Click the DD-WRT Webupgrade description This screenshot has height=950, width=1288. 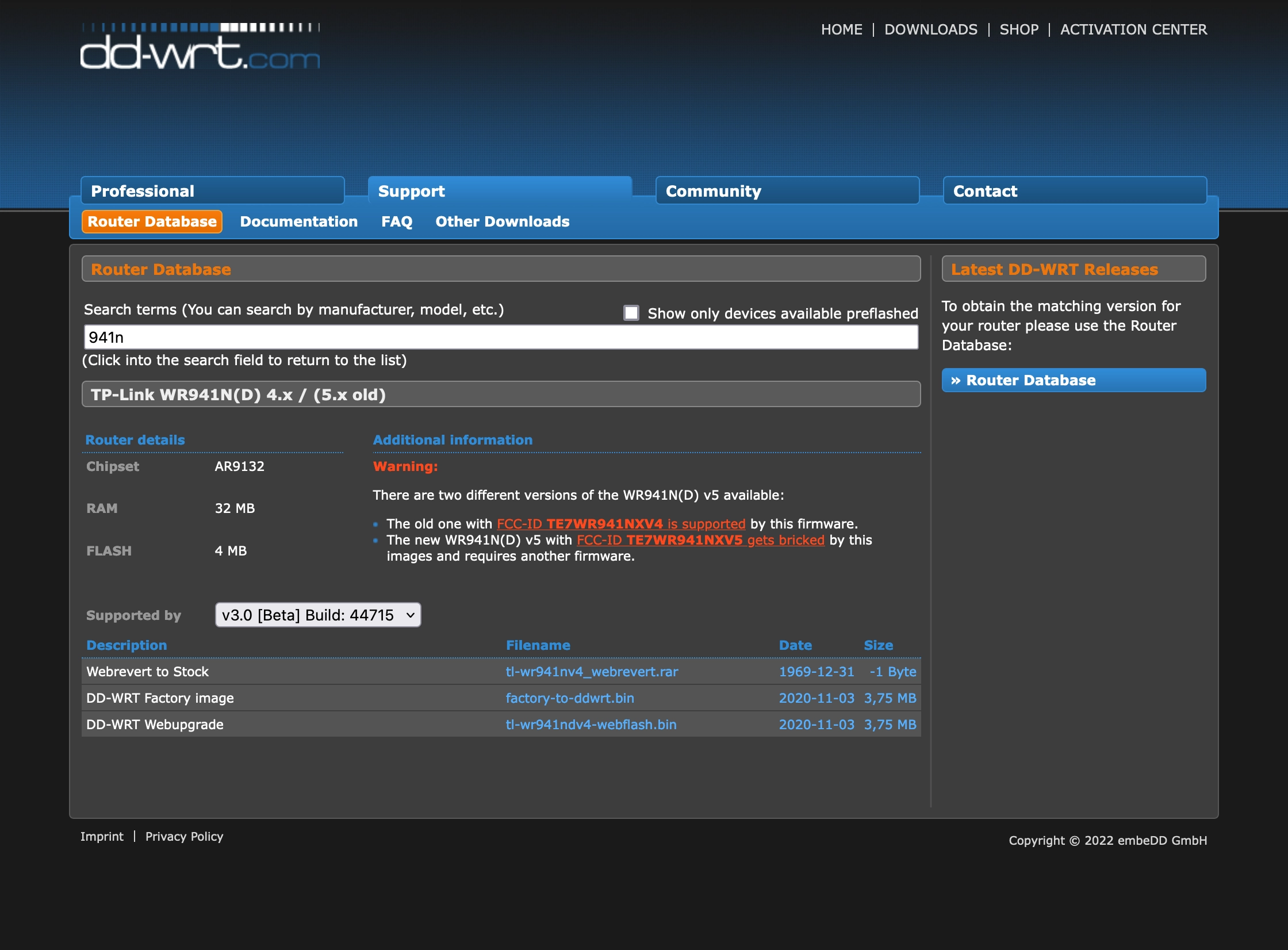click(x=155, y=725)
